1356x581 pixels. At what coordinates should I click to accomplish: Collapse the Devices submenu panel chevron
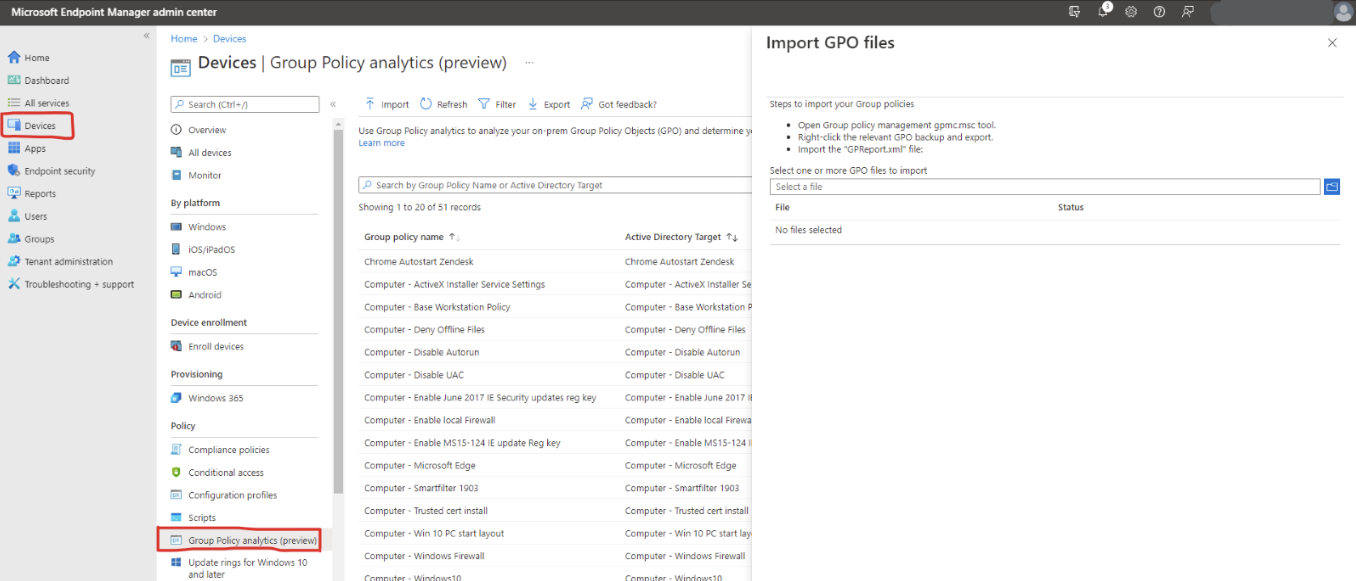(333, 104)
